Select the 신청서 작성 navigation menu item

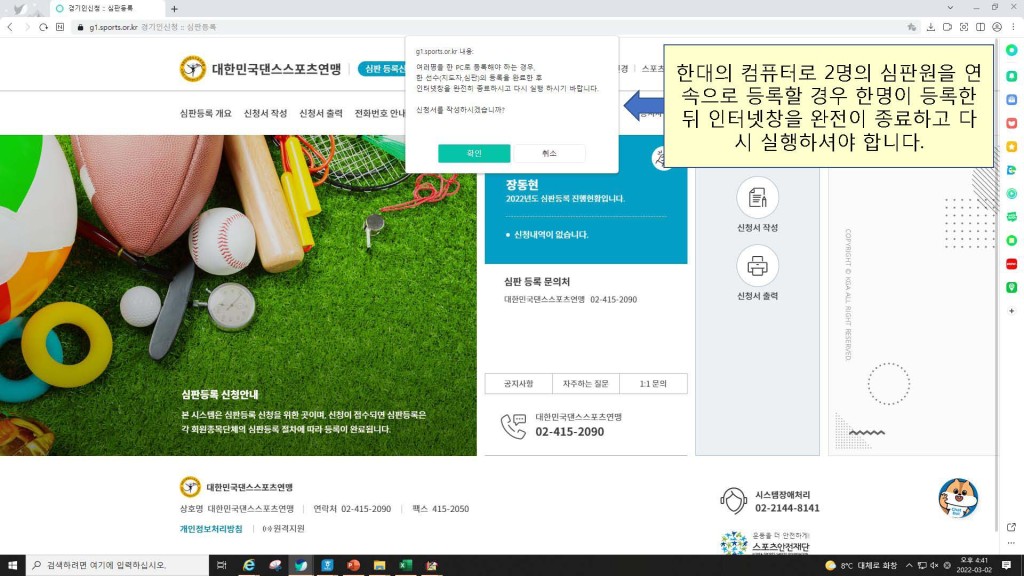click(x=265, y=113)
